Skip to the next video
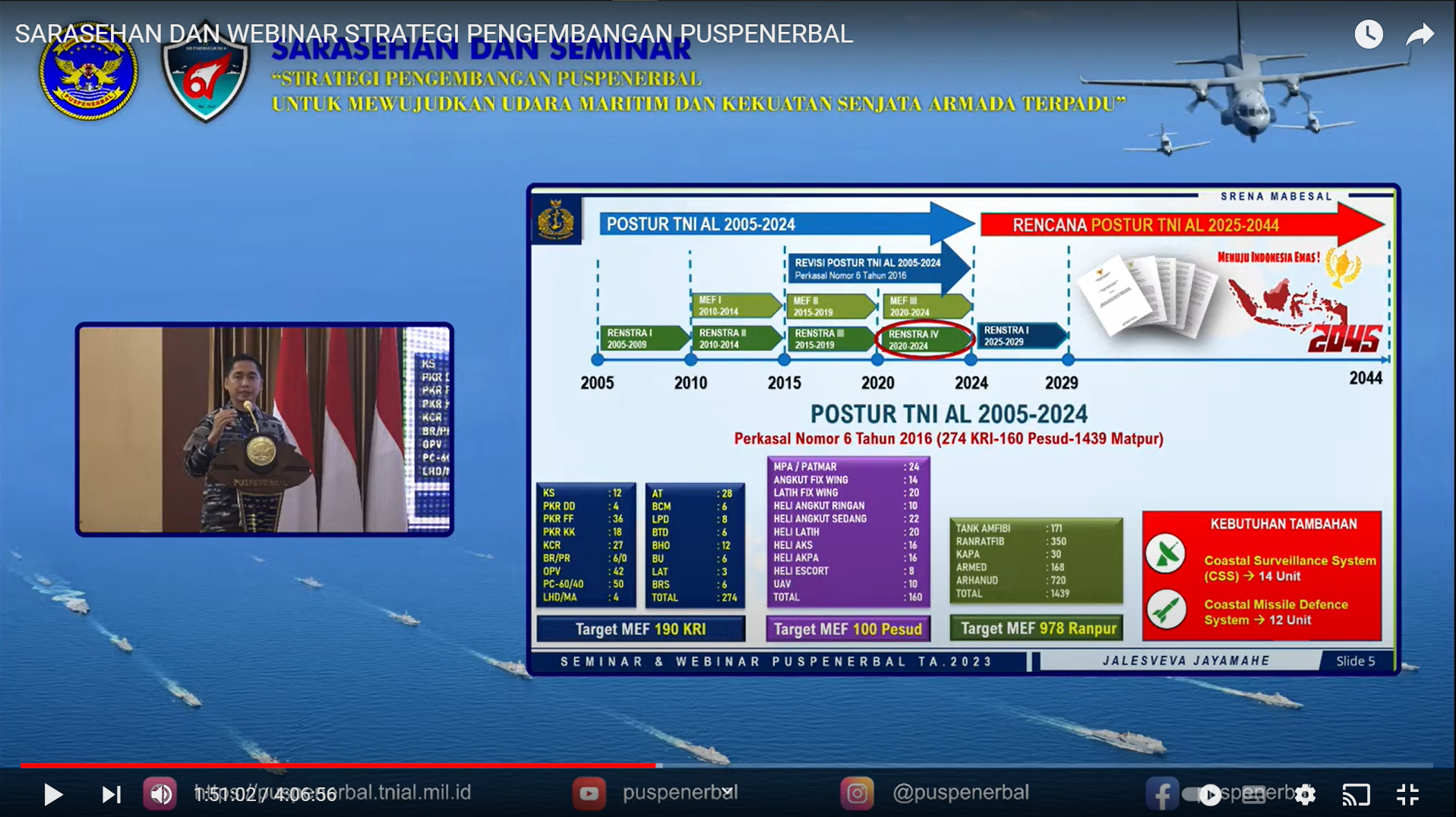 click(111, 794)
